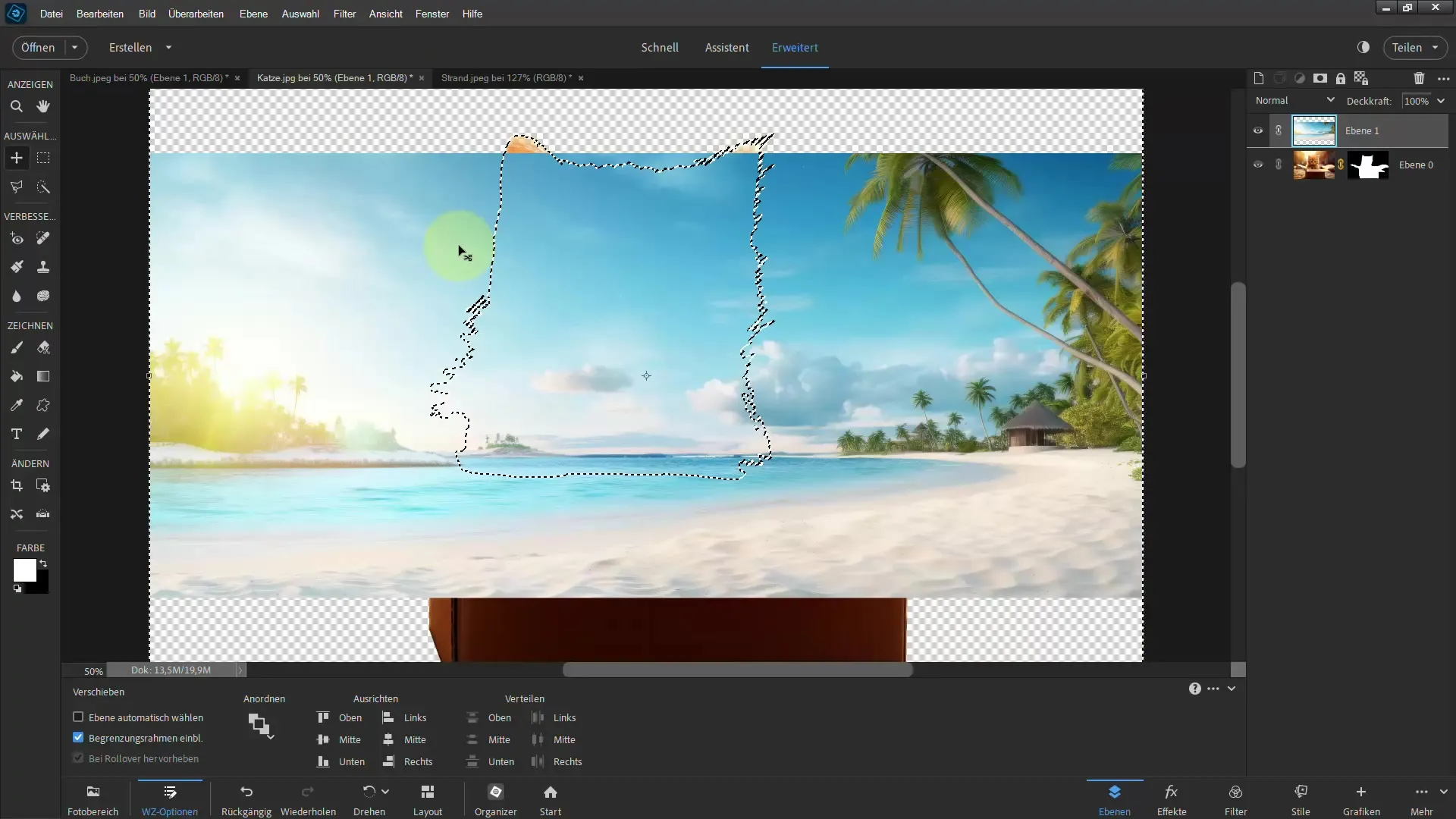Select the Clone Stamp tool
Image resolution: width=1456 pixels, height=819 pixels.
43,267
